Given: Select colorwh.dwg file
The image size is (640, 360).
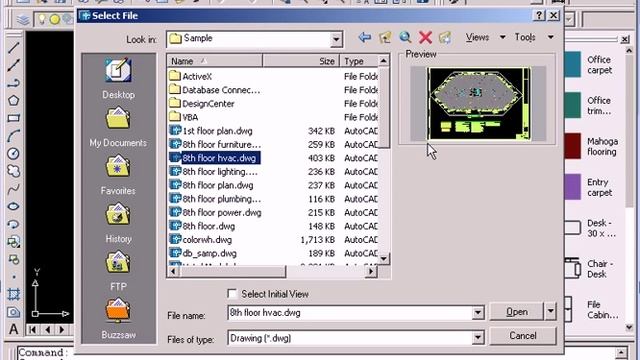Looking at the screenshot, I should 201,240.
